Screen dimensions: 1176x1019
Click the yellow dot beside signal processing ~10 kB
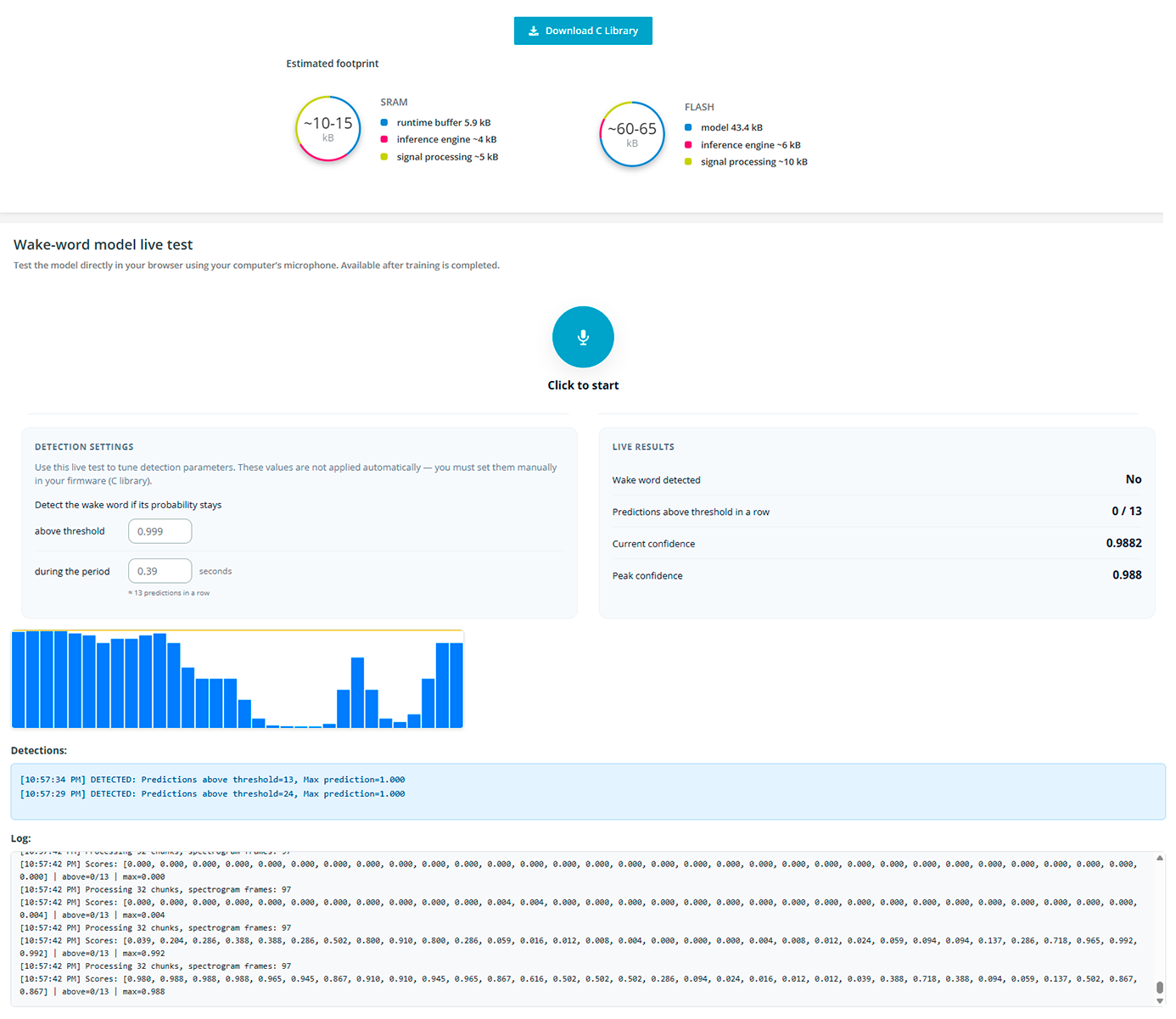pyautogui.click(x=688, y=162)
